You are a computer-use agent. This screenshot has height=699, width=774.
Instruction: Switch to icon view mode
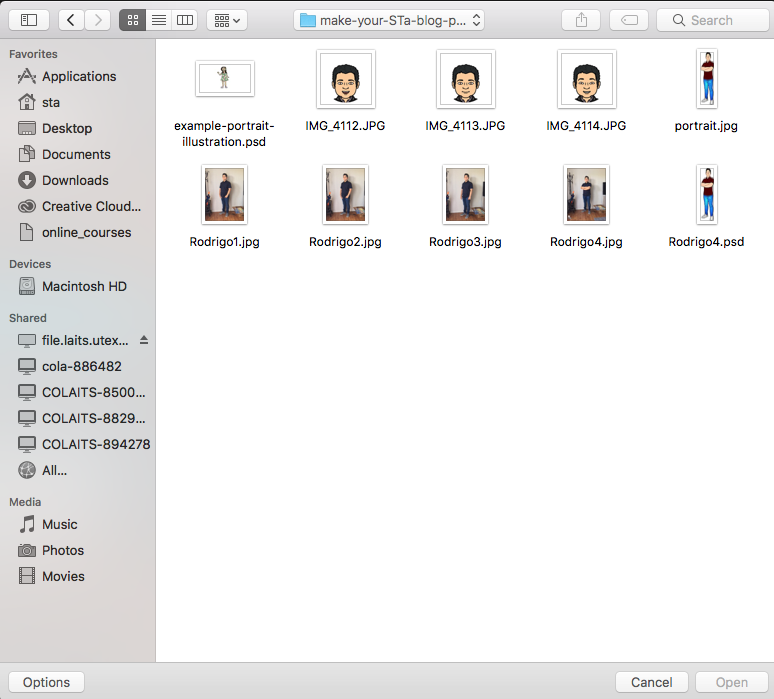[132, 20]
